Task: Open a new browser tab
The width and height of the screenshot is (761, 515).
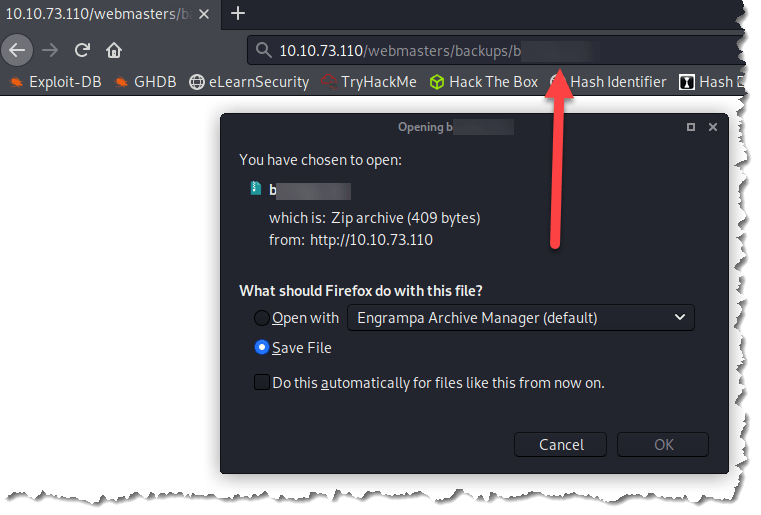Action: (238, 14)
